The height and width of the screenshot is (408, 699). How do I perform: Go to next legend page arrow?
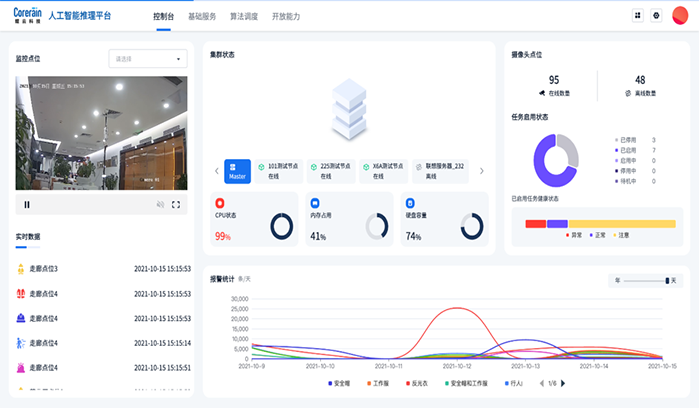563,383
